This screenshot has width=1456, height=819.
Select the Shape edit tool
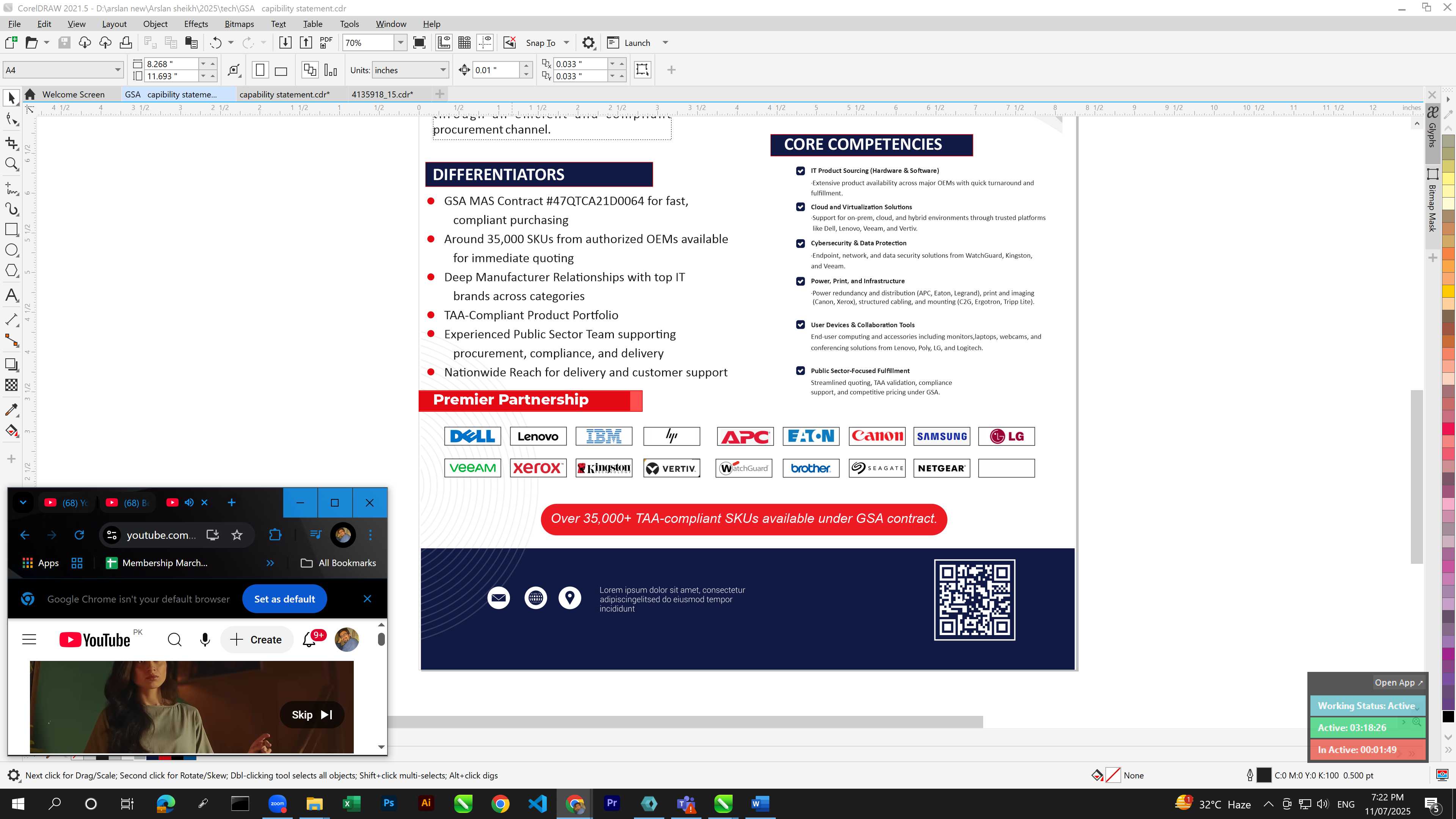pyautogui.click(x=11, y=119)
